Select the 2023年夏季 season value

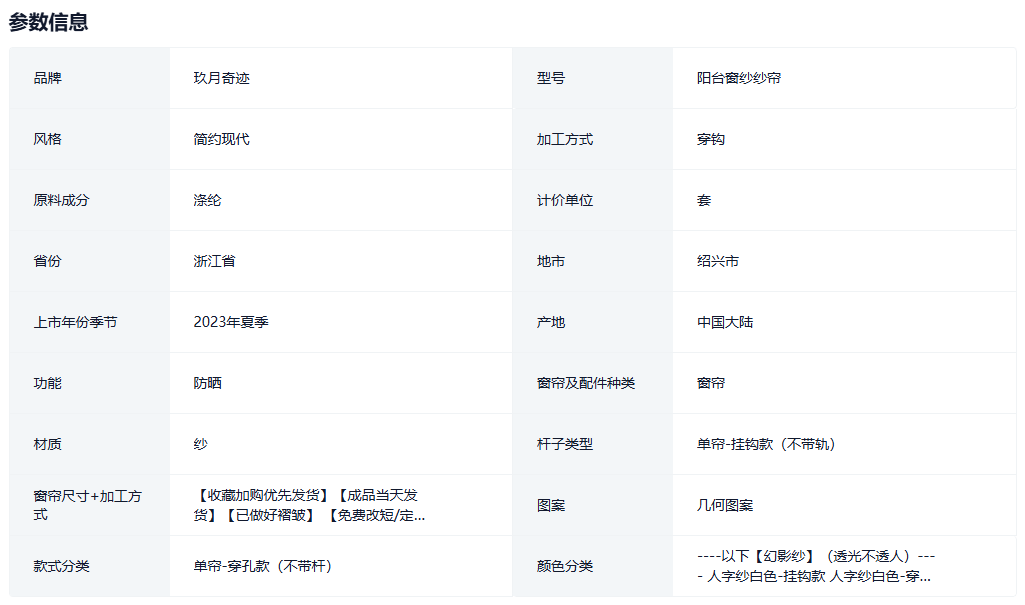pos(230,322)
